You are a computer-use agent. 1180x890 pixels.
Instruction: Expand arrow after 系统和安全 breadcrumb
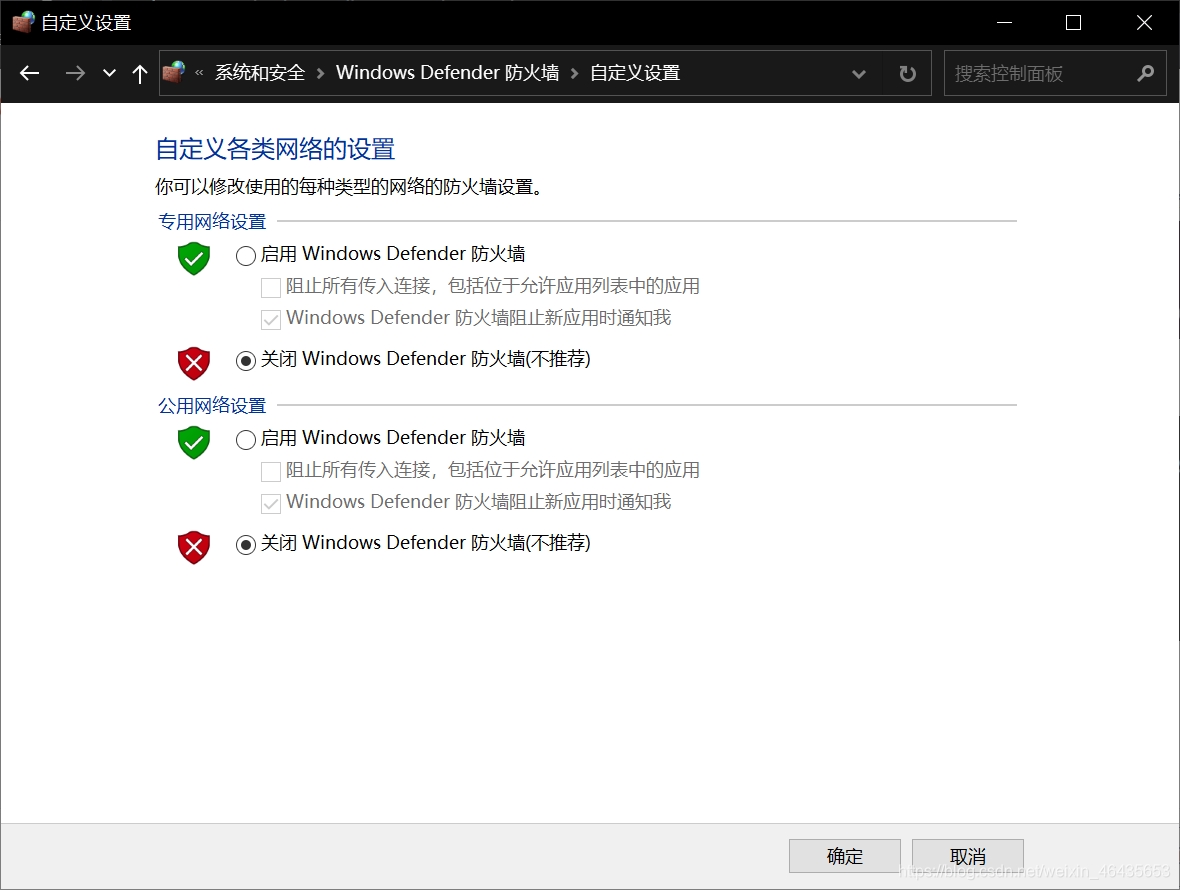point(321,73)
